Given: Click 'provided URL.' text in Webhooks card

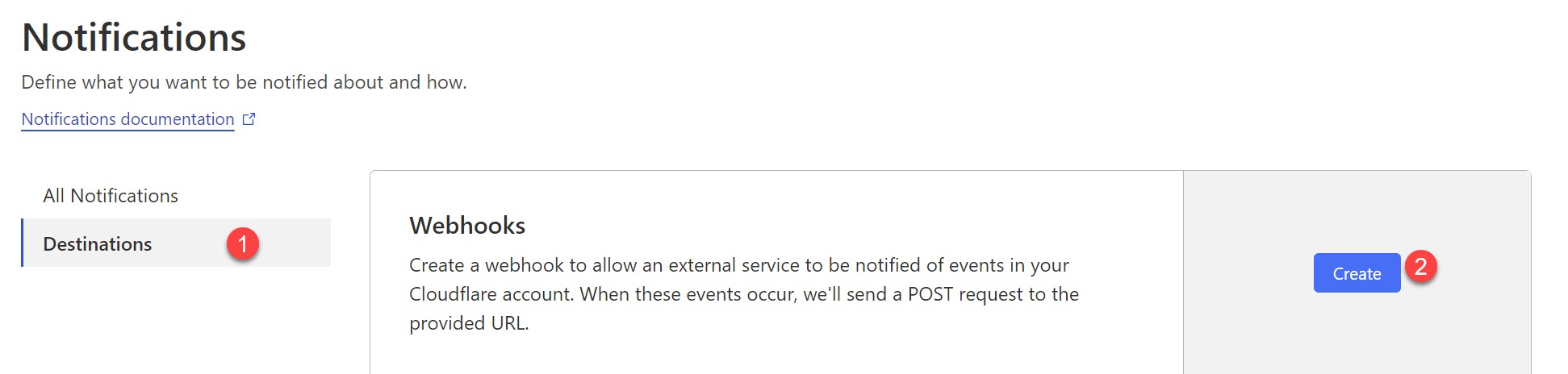Looking at the screenshot, I should (x=469, y=323).
